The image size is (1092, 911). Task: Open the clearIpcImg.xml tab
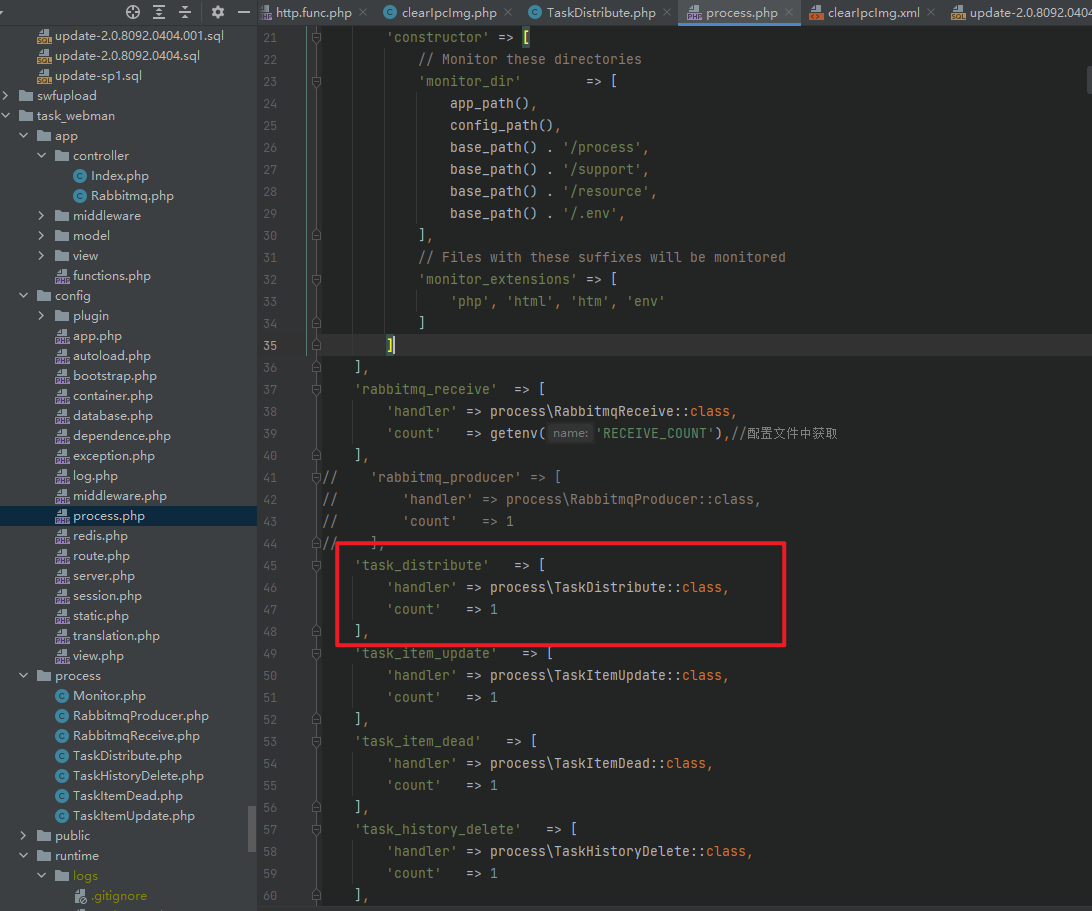[x=873, y=13]
